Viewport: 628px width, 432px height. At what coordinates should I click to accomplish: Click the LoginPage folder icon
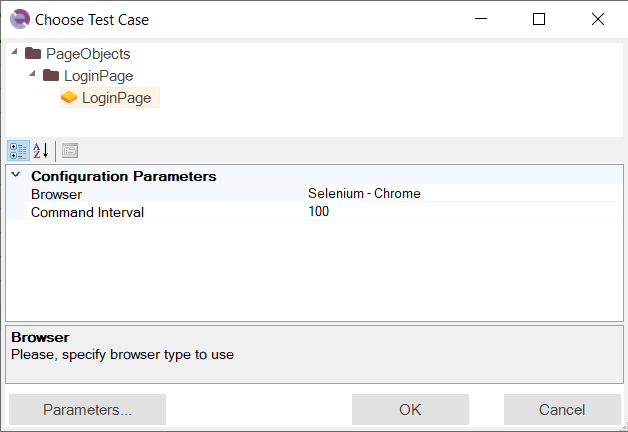pyautogui.click(x=51, y=75)
